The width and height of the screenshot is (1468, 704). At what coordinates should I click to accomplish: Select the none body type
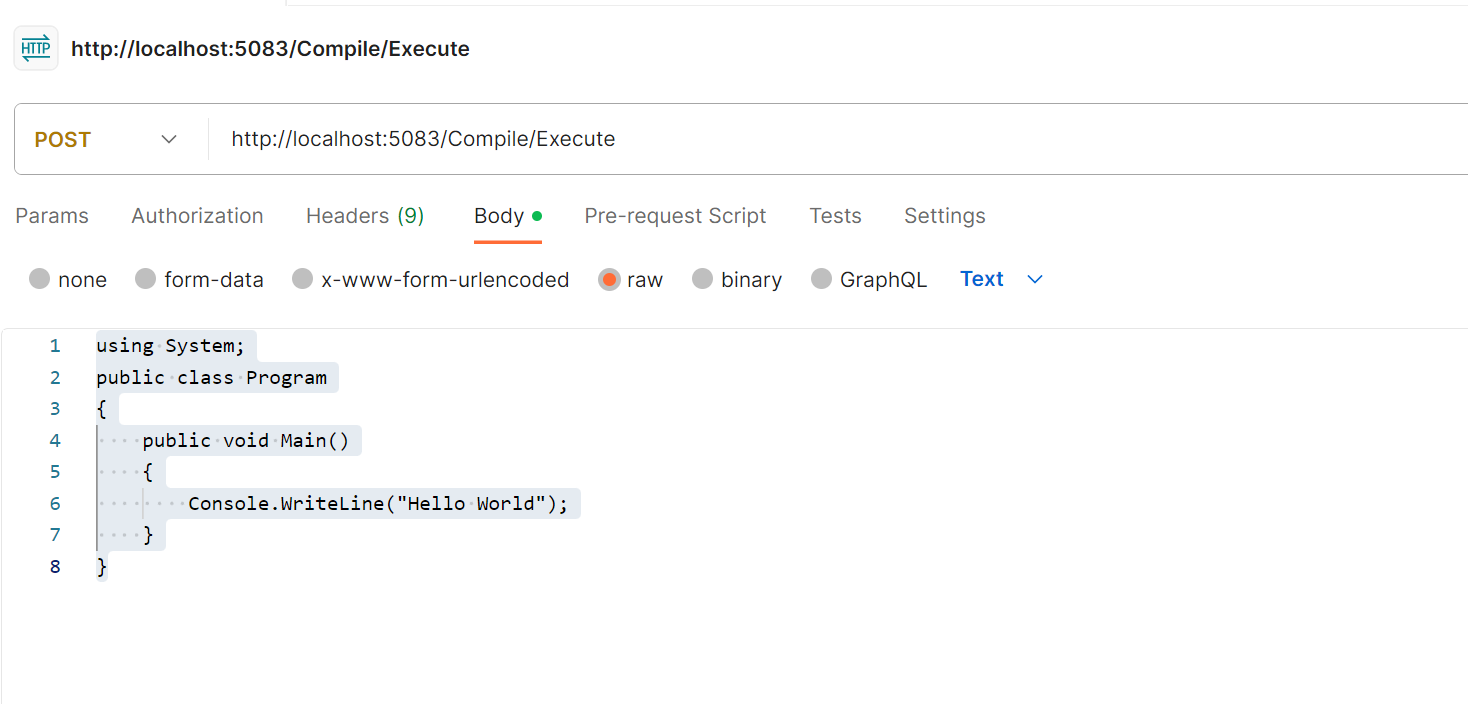pos(40,279)
